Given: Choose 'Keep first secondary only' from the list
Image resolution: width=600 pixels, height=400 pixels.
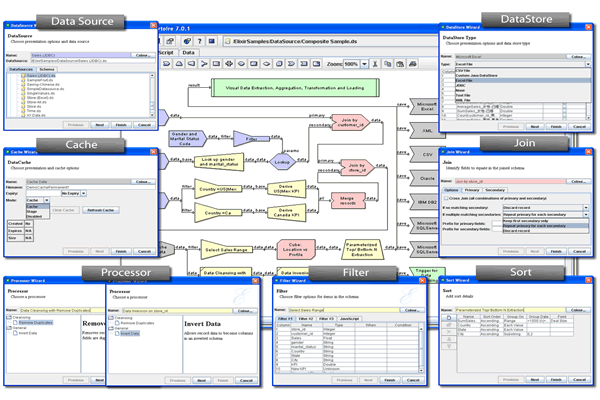Looking at the screenshot, I should tap(545, 221).
